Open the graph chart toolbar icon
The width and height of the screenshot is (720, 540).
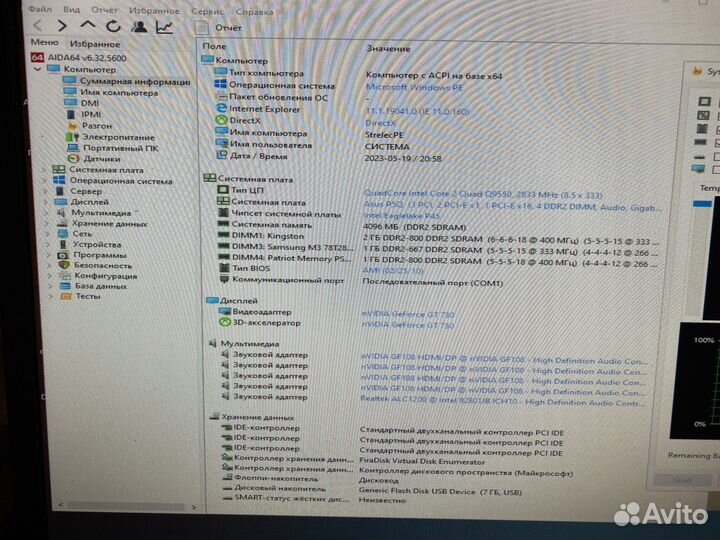164,27
